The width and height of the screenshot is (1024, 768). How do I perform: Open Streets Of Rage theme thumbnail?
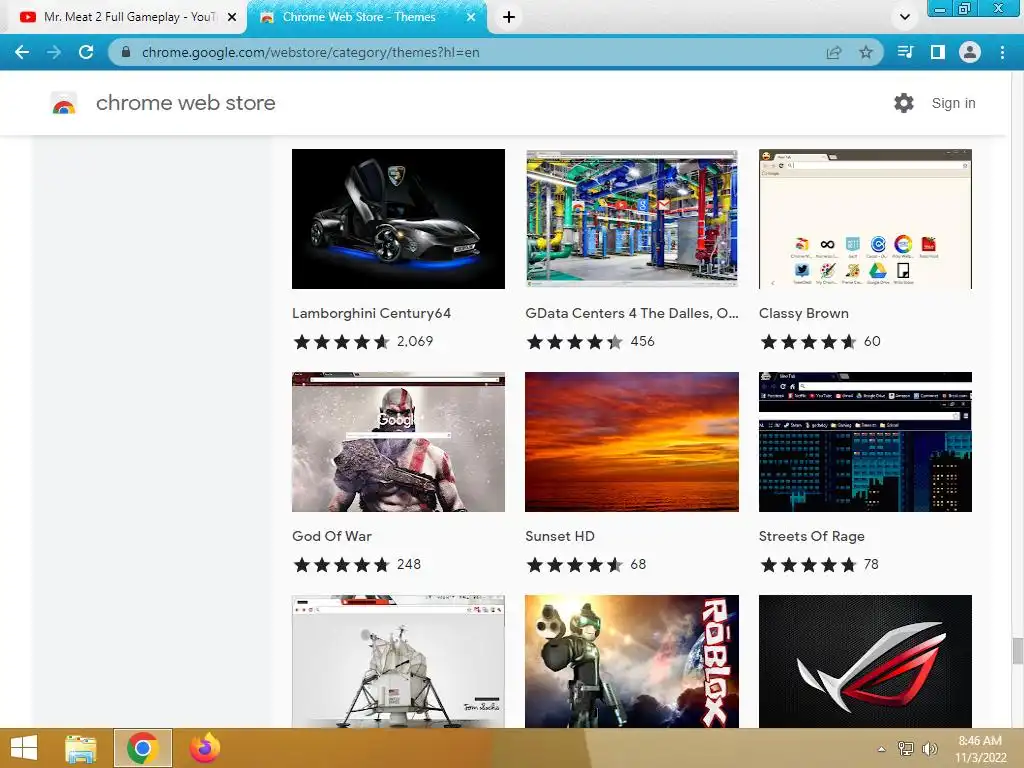[x=865, y=442]
